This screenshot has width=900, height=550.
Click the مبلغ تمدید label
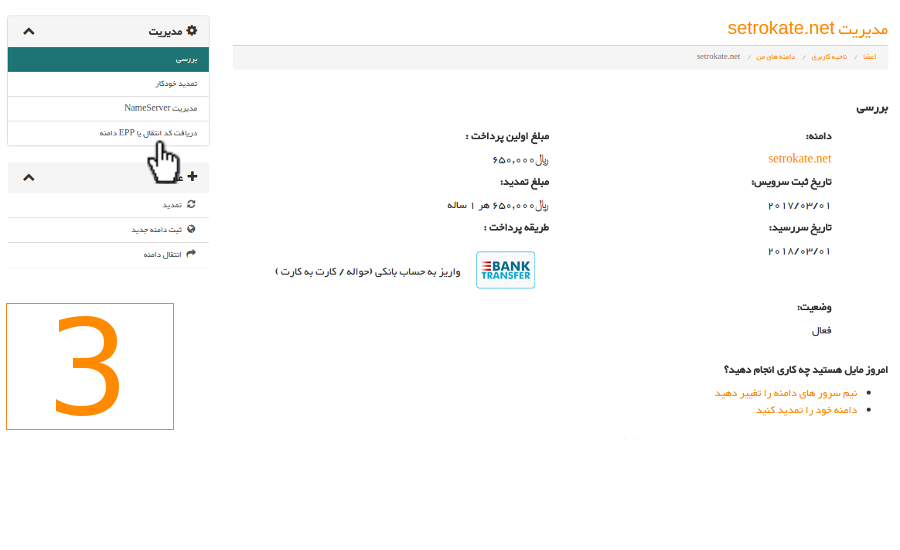525,182
